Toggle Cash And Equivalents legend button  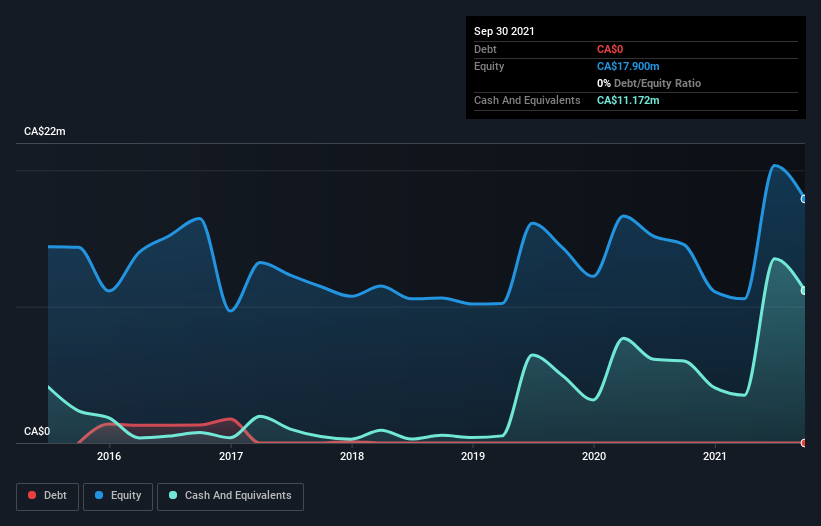click(x=230, y=496)
